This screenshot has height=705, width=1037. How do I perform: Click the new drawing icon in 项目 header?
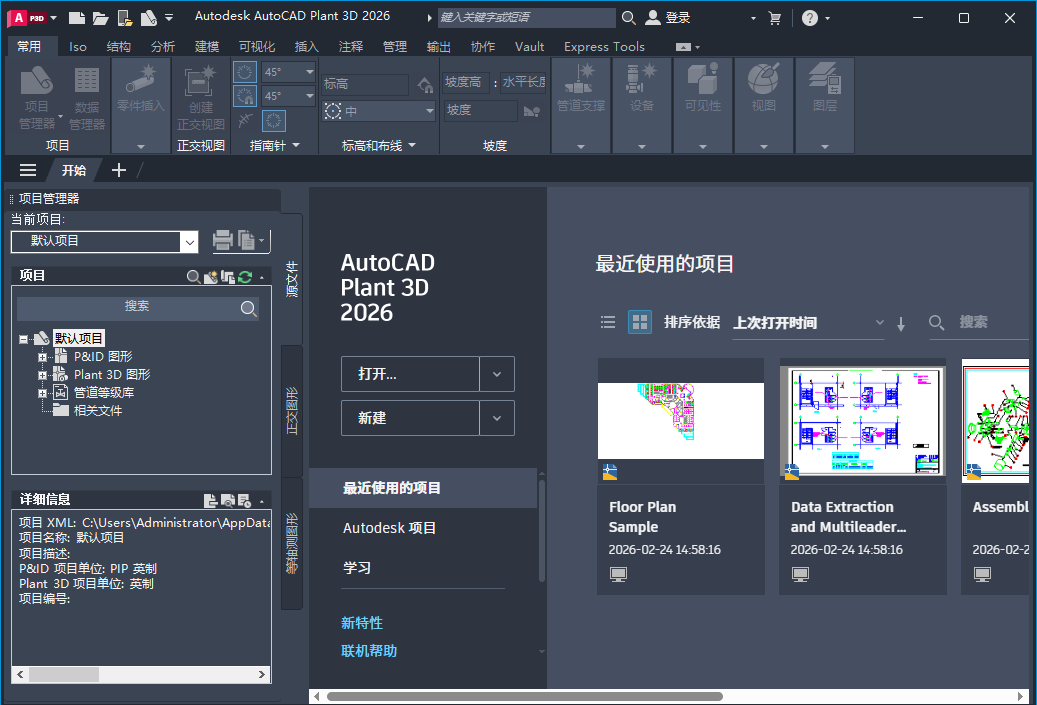(211, 276)
